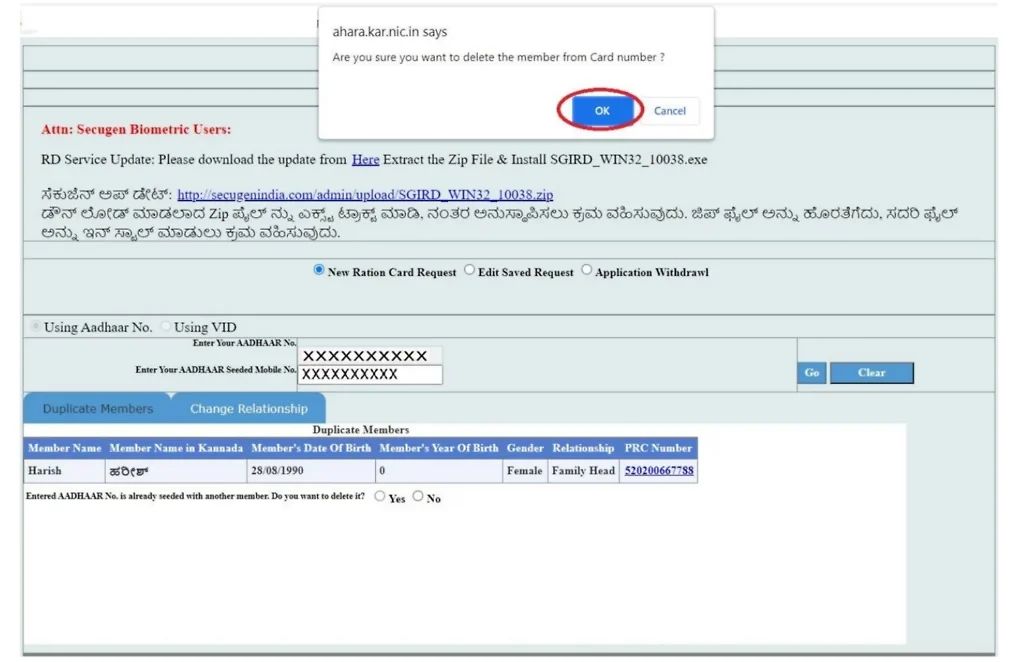
Task: Open the secugenindia.com zip file link
Action: click(x=365, y=195)
